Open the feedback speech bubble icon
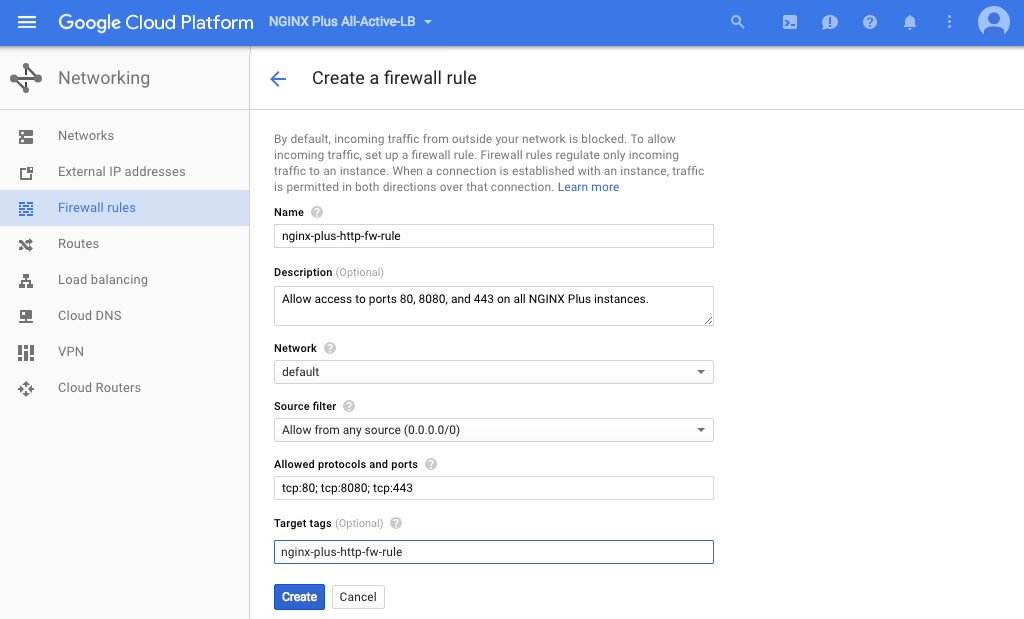The image size is (1024, 619). click(x=829, y=21)
